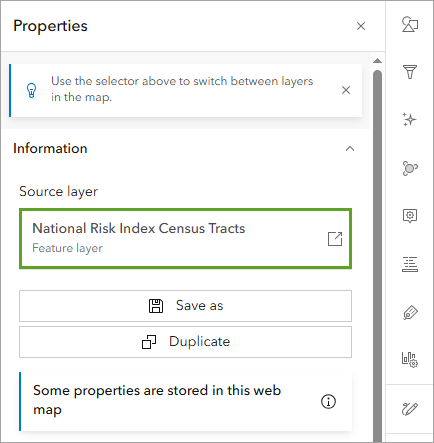Click the 'Properties' panel title
The image size is (434, 443).
click(x=50, y=26)
